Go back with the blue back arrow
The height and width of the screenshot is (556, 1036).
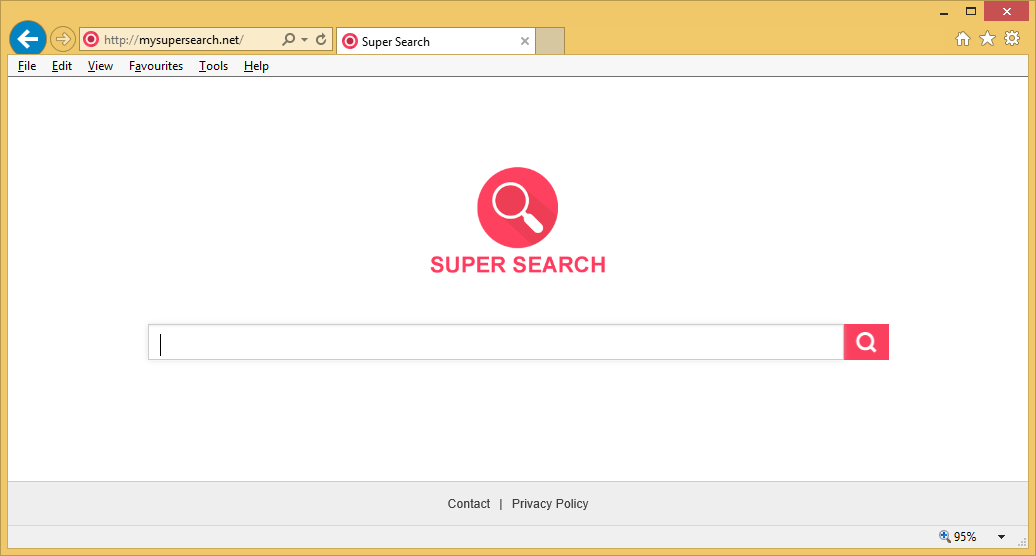pyautogui.click(x=28, y=39)
